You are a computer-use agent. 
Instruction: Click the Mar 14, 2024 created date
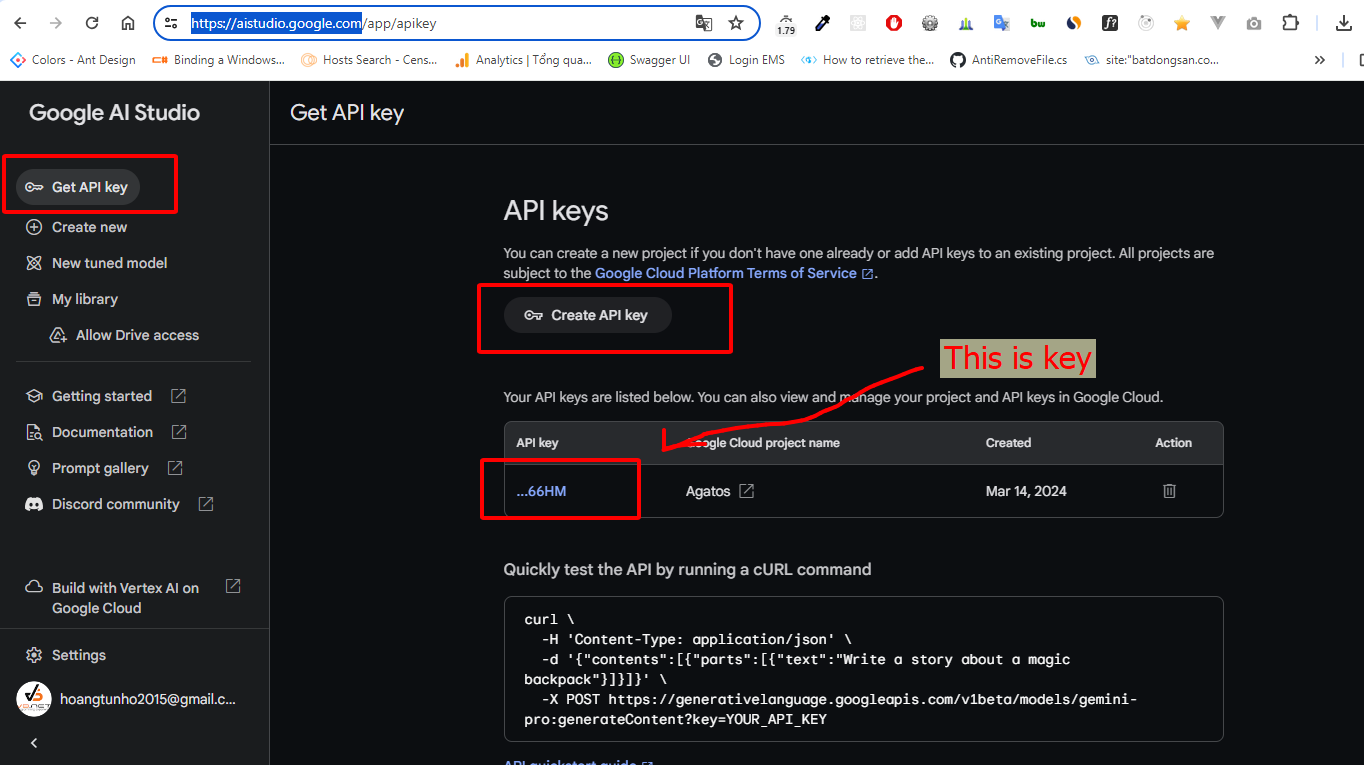(1026, 491)
